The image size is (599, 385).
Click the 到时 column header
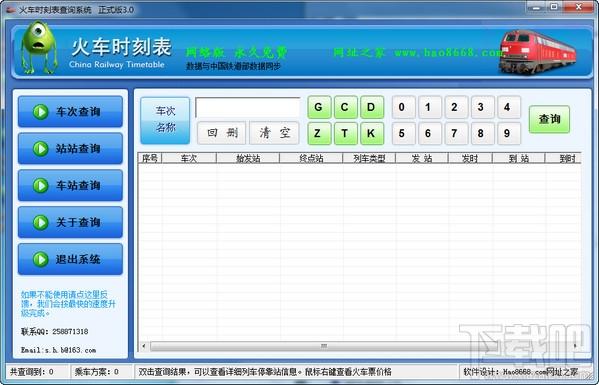[563, 158]
